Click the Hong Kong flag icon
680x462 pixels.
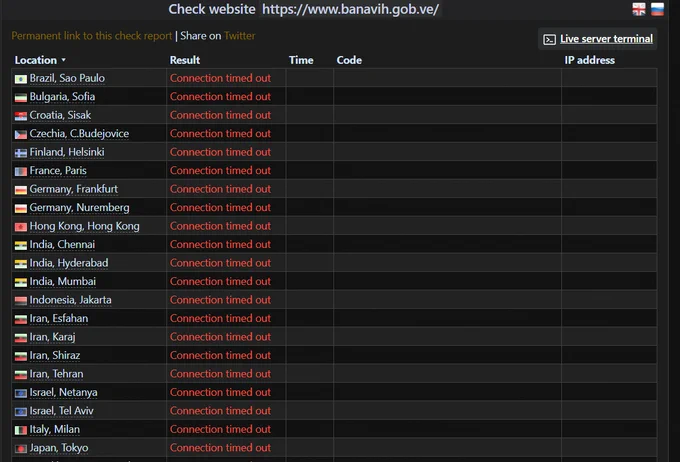pos(21,227)
